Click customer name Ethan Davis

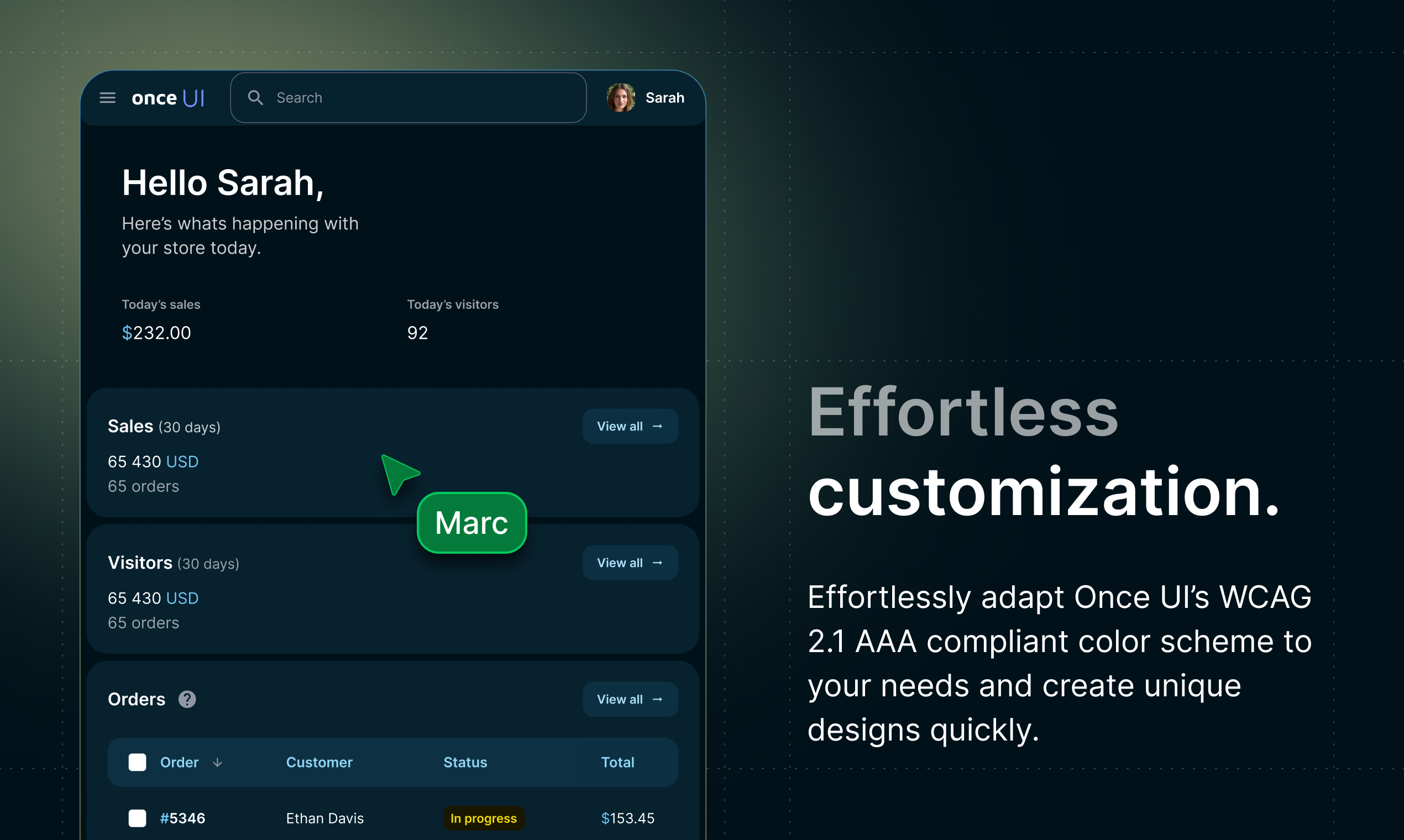coord(325,818)
